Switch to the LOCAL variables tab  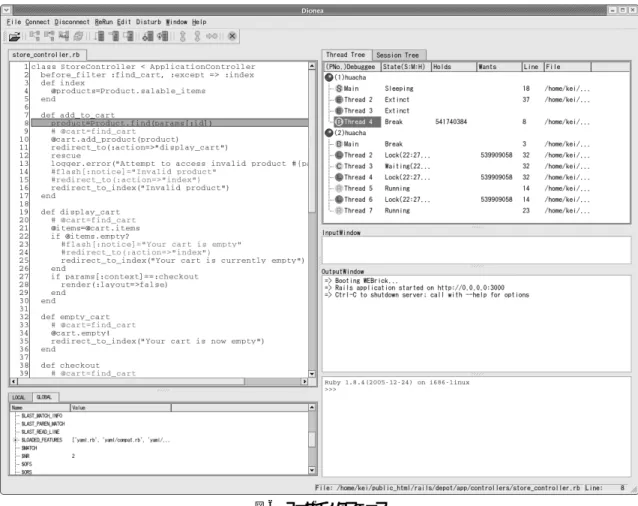pyautogui.click(x=19, y=397)
